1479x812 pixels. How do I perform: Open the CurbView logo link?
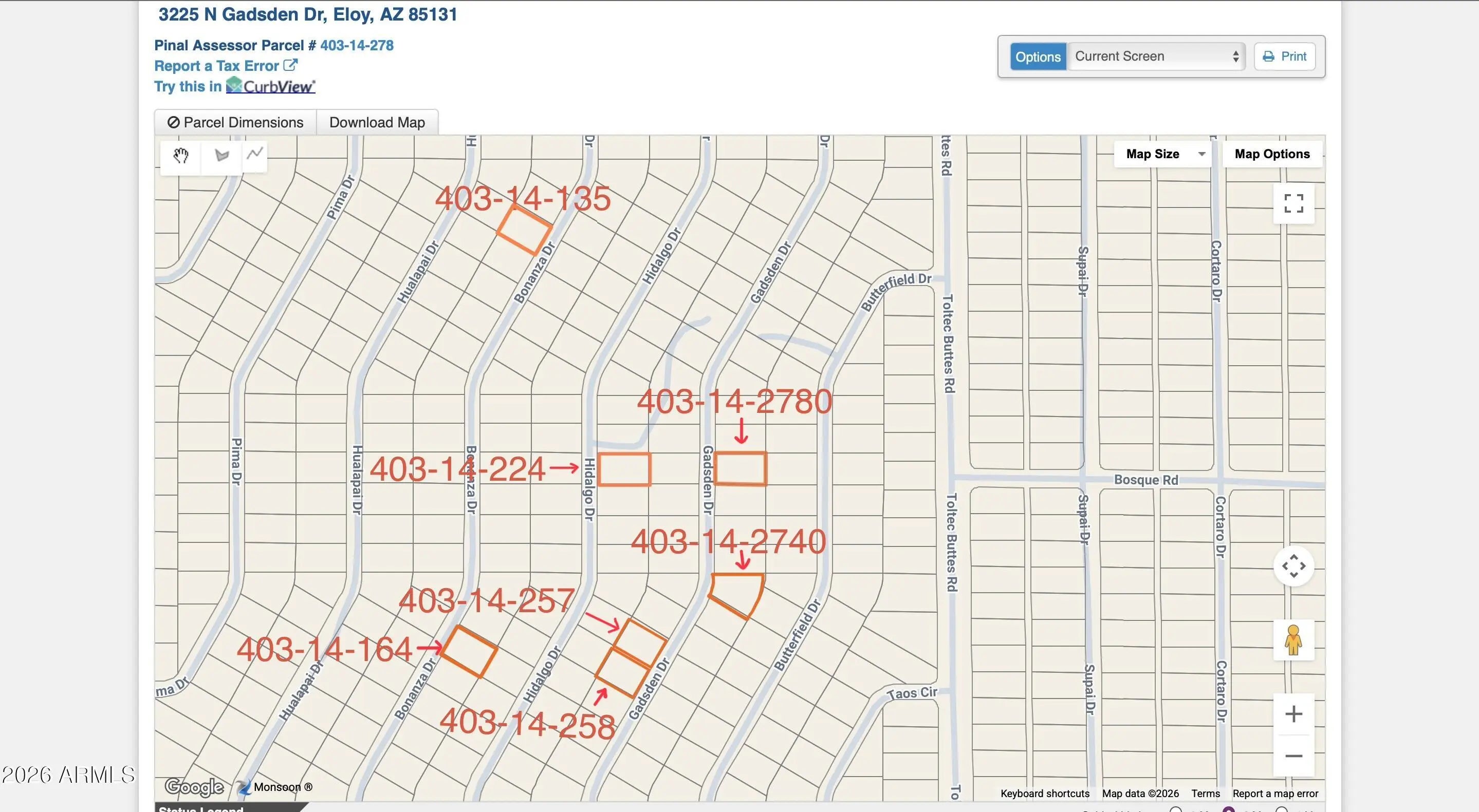coord(270,86)
